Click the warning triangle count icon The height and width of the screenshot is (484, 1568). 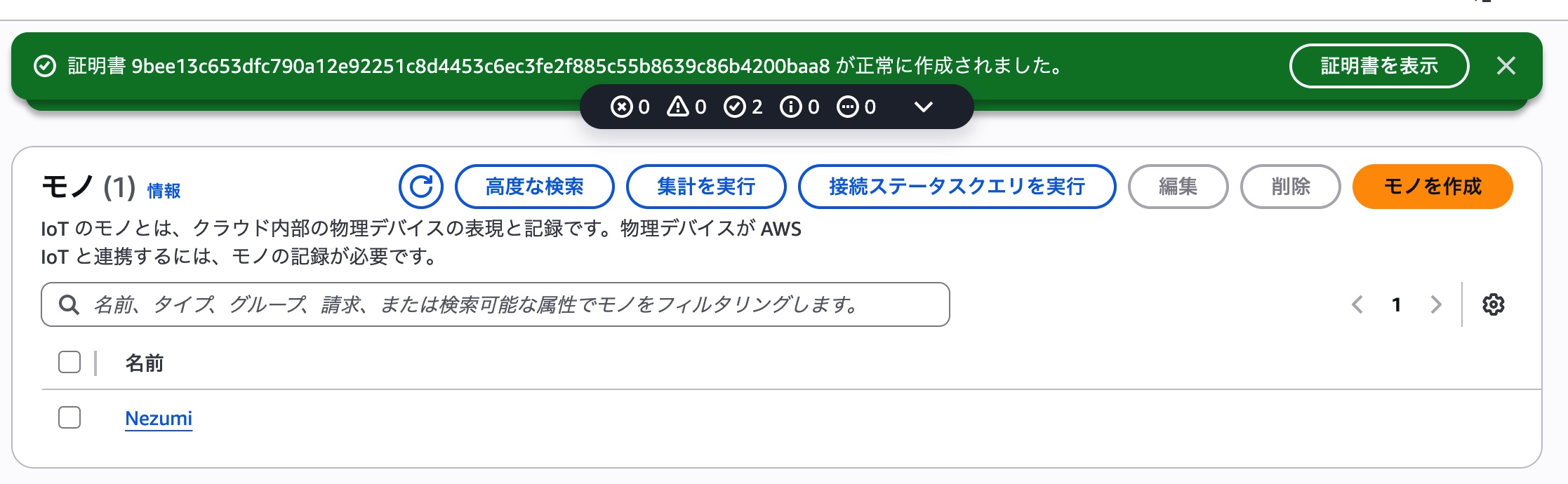tap(677, 107)
